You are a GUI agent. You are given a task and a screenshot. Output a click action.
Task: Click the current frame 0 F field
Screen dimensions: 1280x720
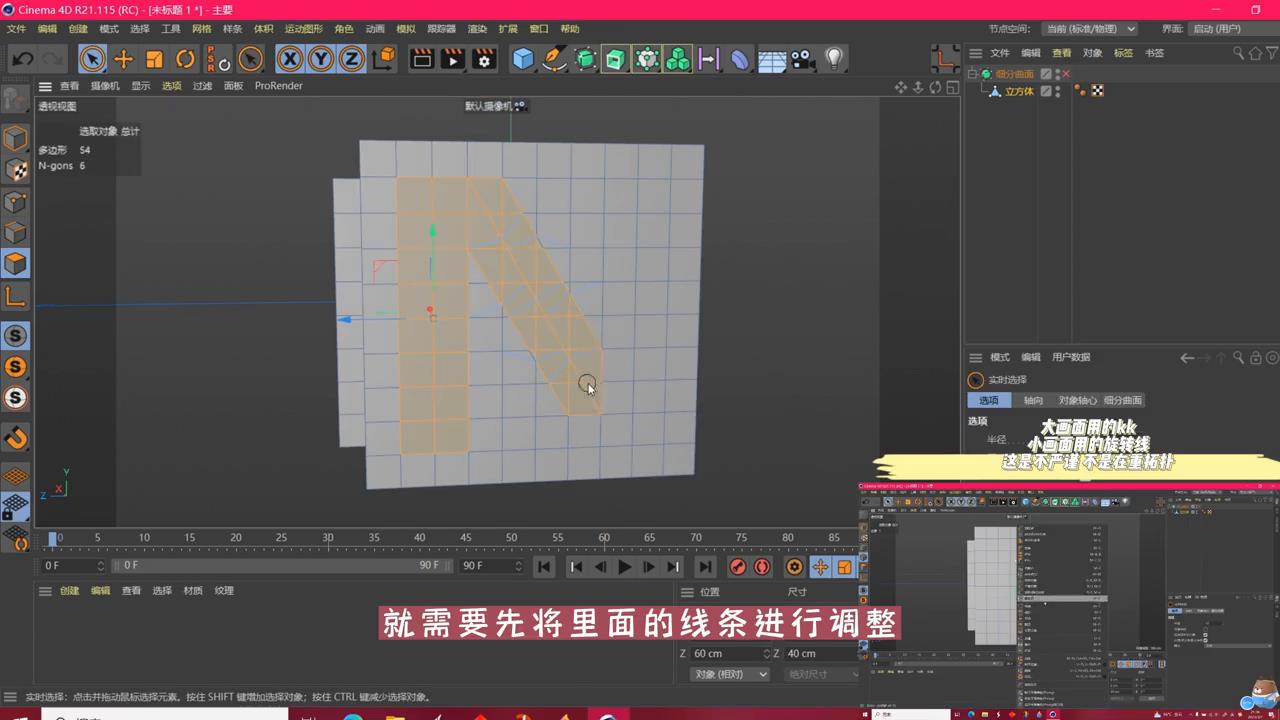(x=73, y=566)
